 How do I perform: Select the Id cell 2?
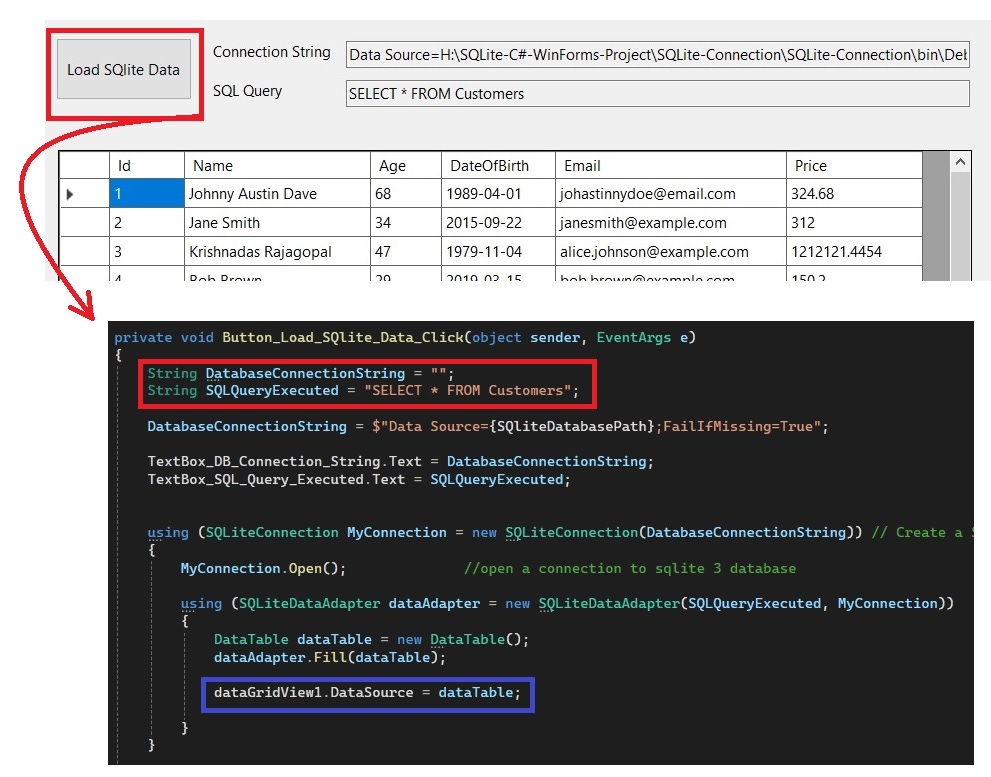coord(147,223)
